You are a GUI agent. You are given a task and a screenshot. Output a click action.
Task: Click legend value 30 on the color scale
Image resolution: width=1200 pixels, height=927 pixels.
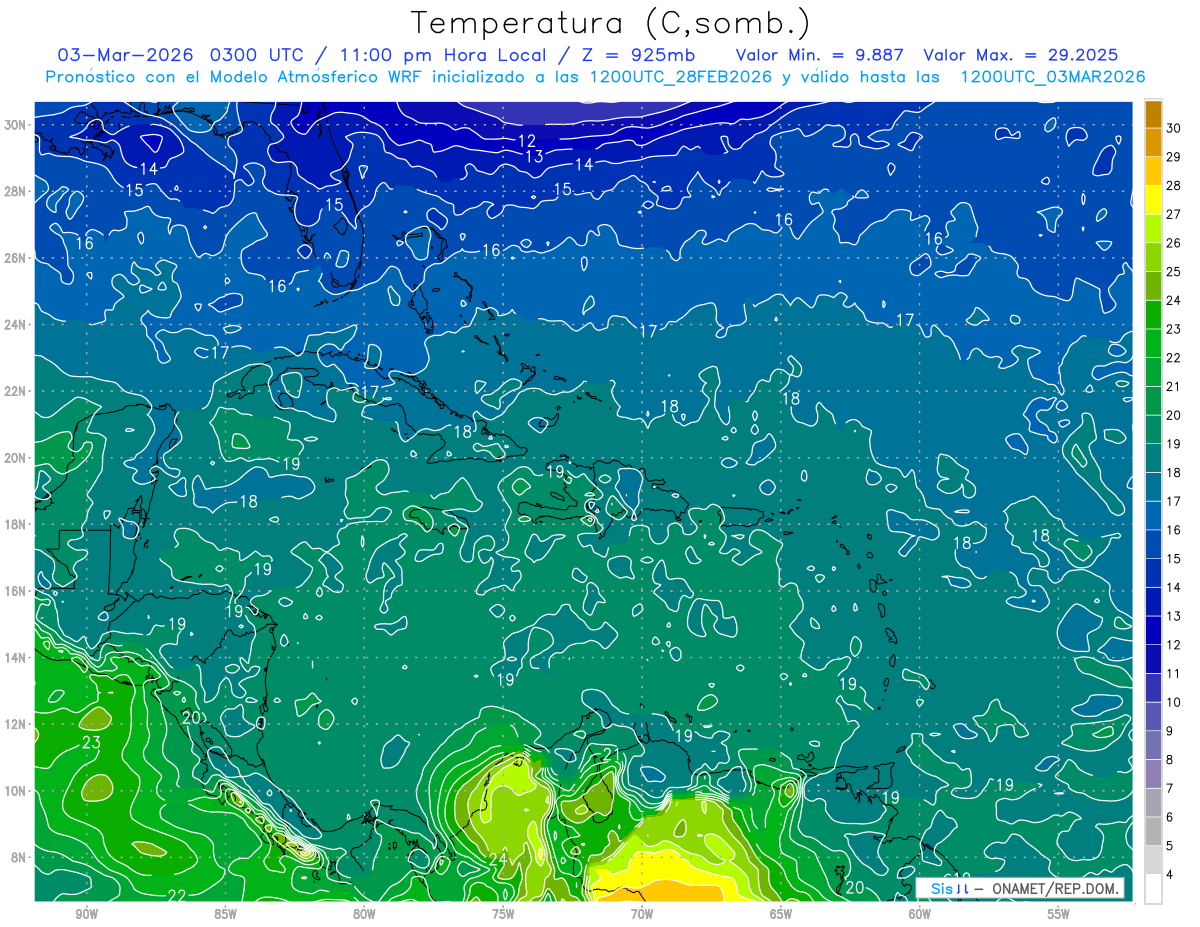pos(1174,129)
